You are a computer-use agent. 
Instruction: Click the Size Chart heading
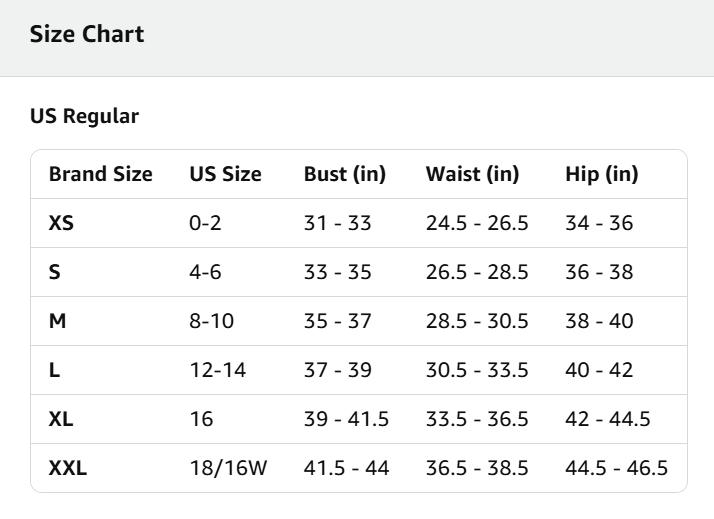coord(87,34)
